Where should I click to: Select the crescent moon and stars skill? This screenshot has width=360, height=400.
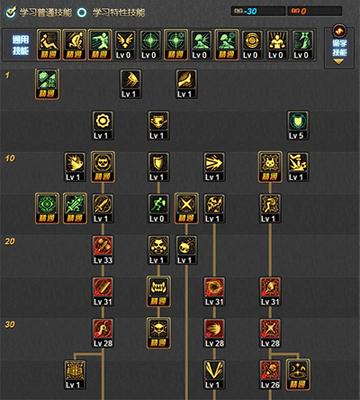pyautogui.click(x=298, y=375)
